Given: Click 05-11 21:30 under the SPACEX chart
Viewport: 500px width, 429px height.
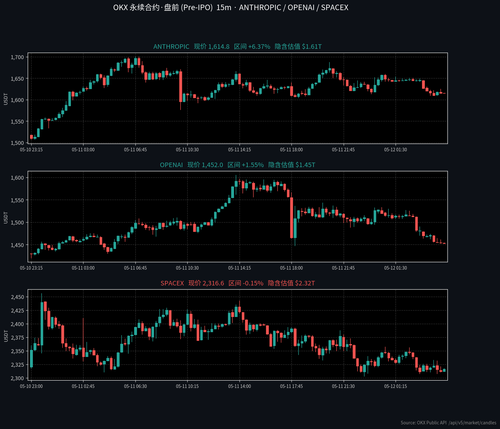Looking at the screenshot, I should 343,386.
